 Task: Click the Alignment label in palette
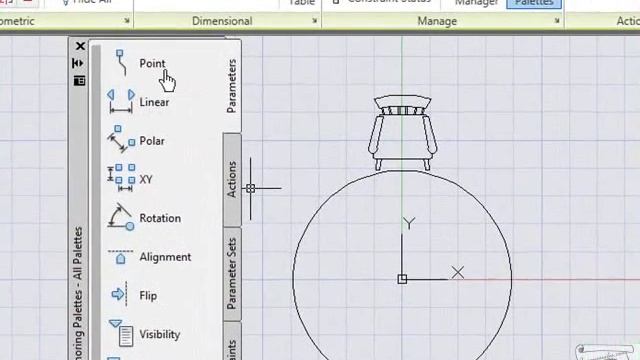pos(165,257)
